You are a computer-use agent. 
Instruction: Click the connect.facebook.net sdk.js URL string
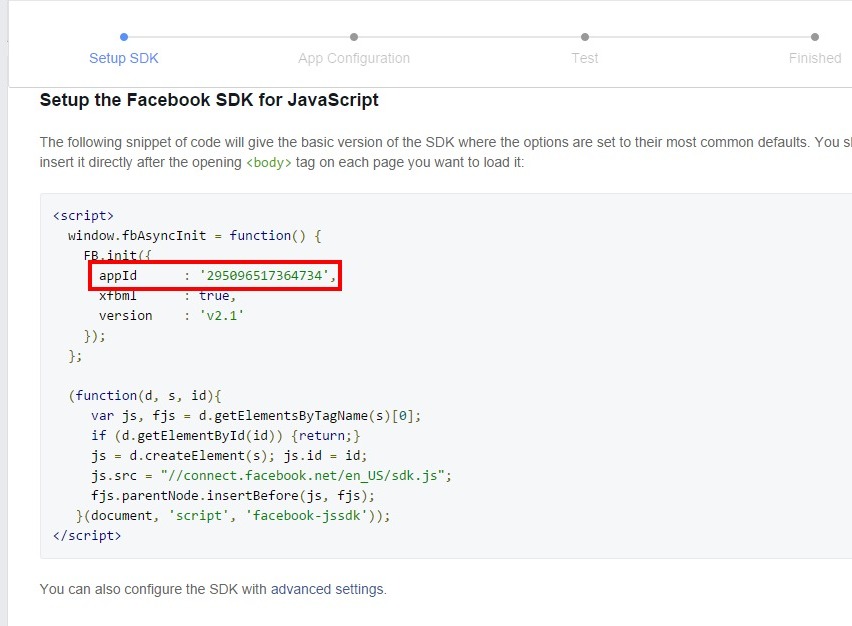coord(303,475)
